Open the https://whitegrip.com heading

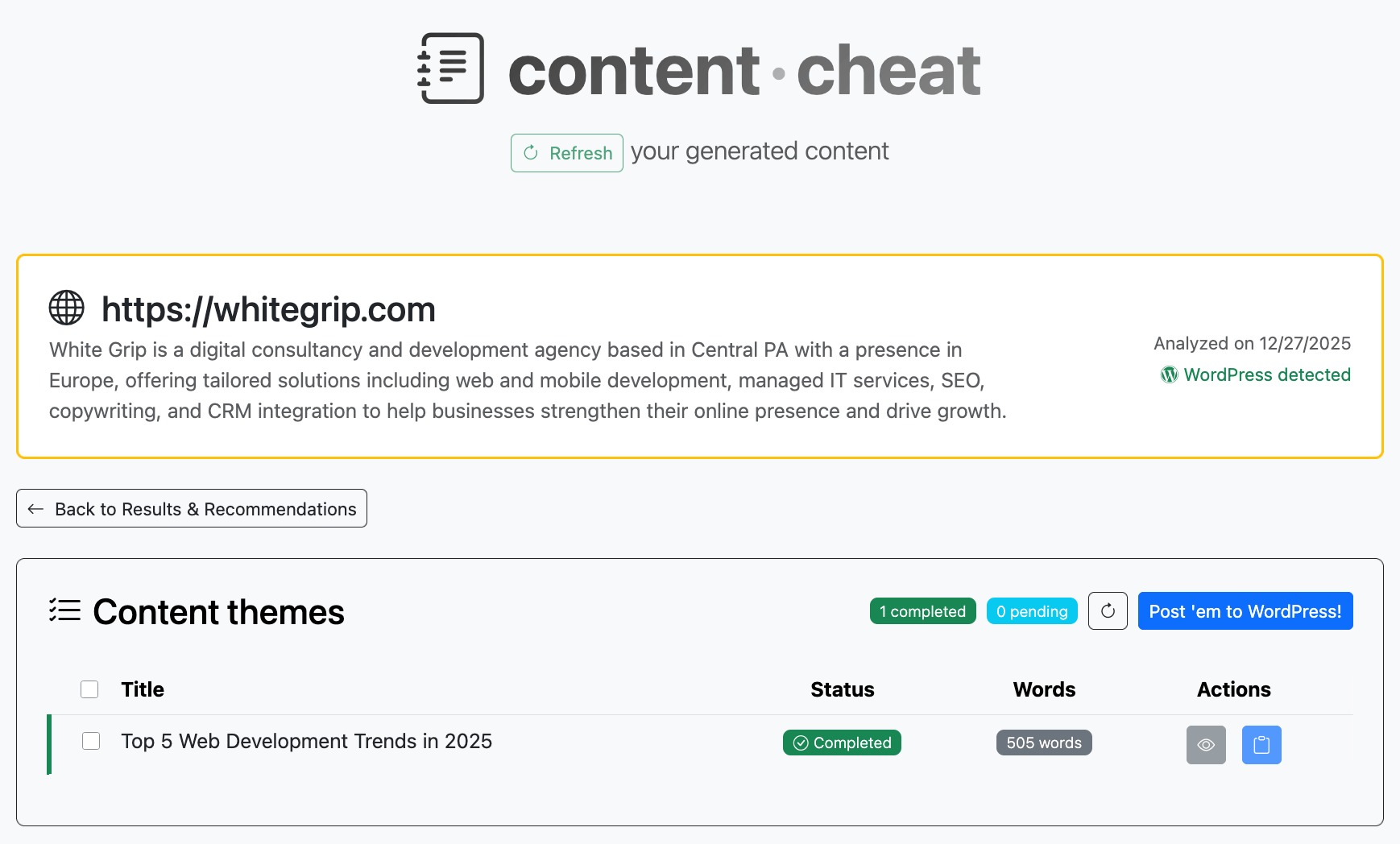pyautogui.click(x=268, y=309)
